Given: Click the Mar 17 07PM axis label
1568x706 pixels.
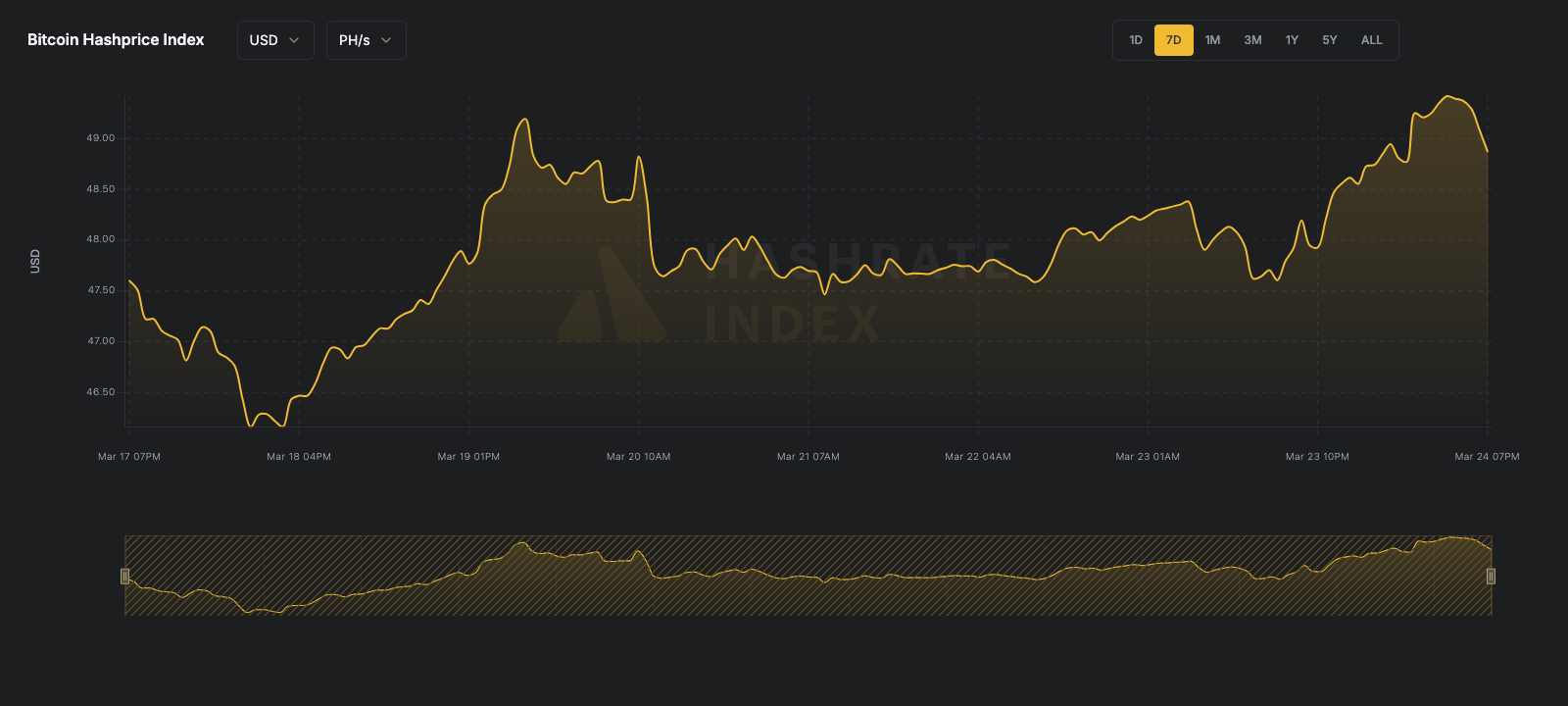Looking at the screenshot, I should pyautogui.click(x=129, y=457).
